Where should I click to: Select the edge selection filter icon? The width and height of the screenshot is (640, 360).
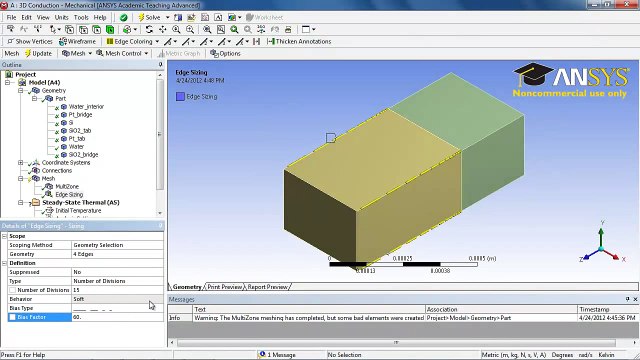point(83,29)
